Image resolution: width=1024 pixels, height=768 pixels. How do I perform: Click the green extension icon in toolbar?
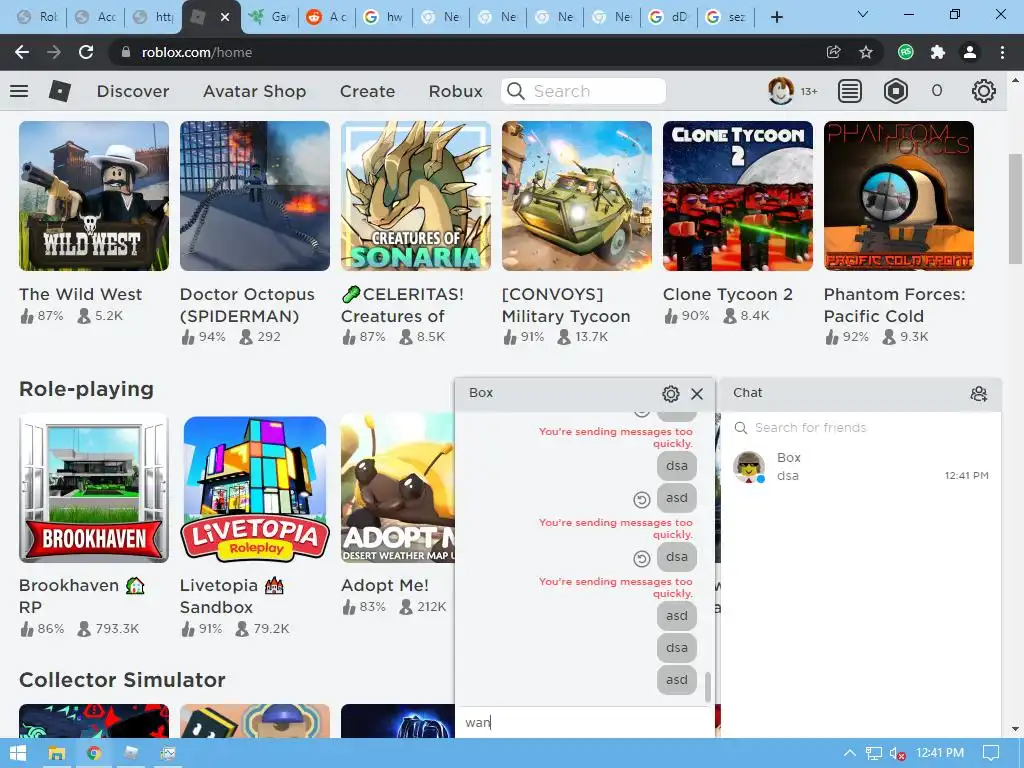[x=905, y=52]
